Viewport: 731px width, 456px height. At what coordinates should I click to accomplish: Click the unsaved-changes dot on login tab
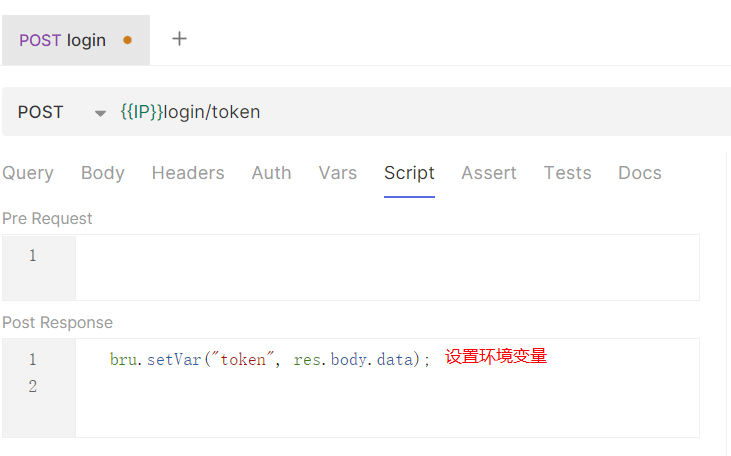127,41
